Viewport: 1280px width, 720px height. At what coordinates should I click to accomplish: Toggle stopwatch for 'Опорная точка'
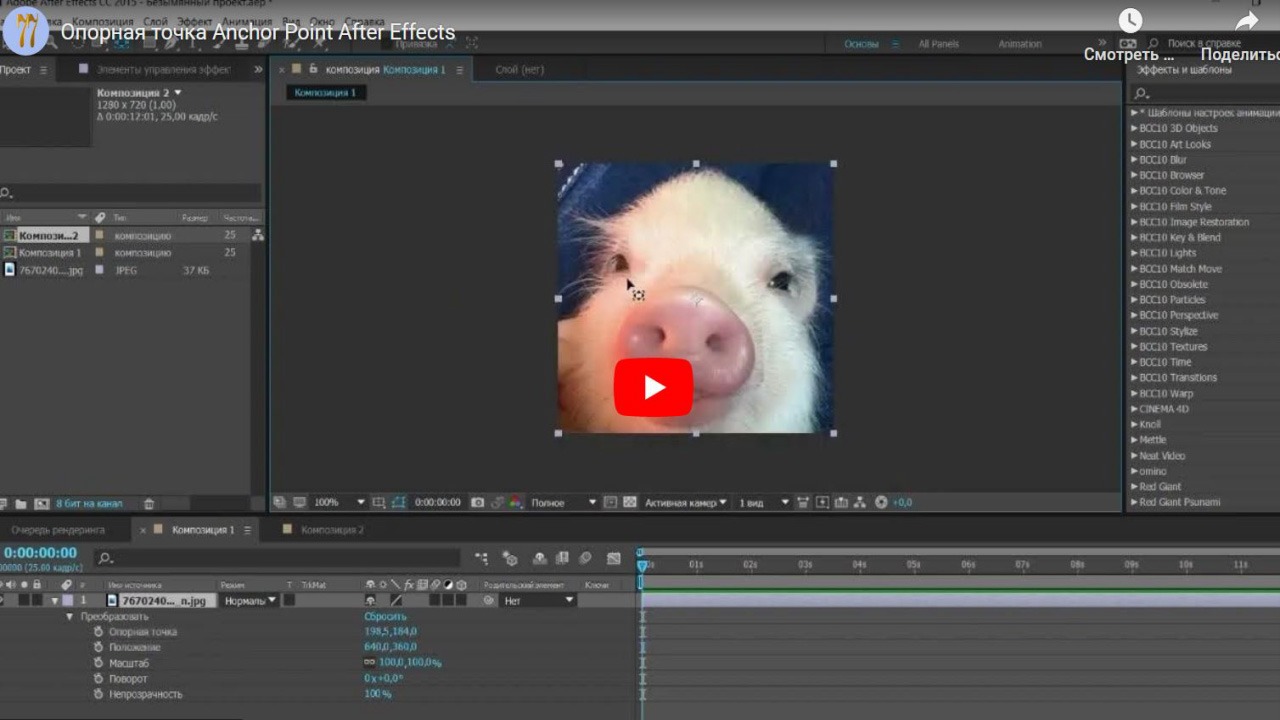98,632
